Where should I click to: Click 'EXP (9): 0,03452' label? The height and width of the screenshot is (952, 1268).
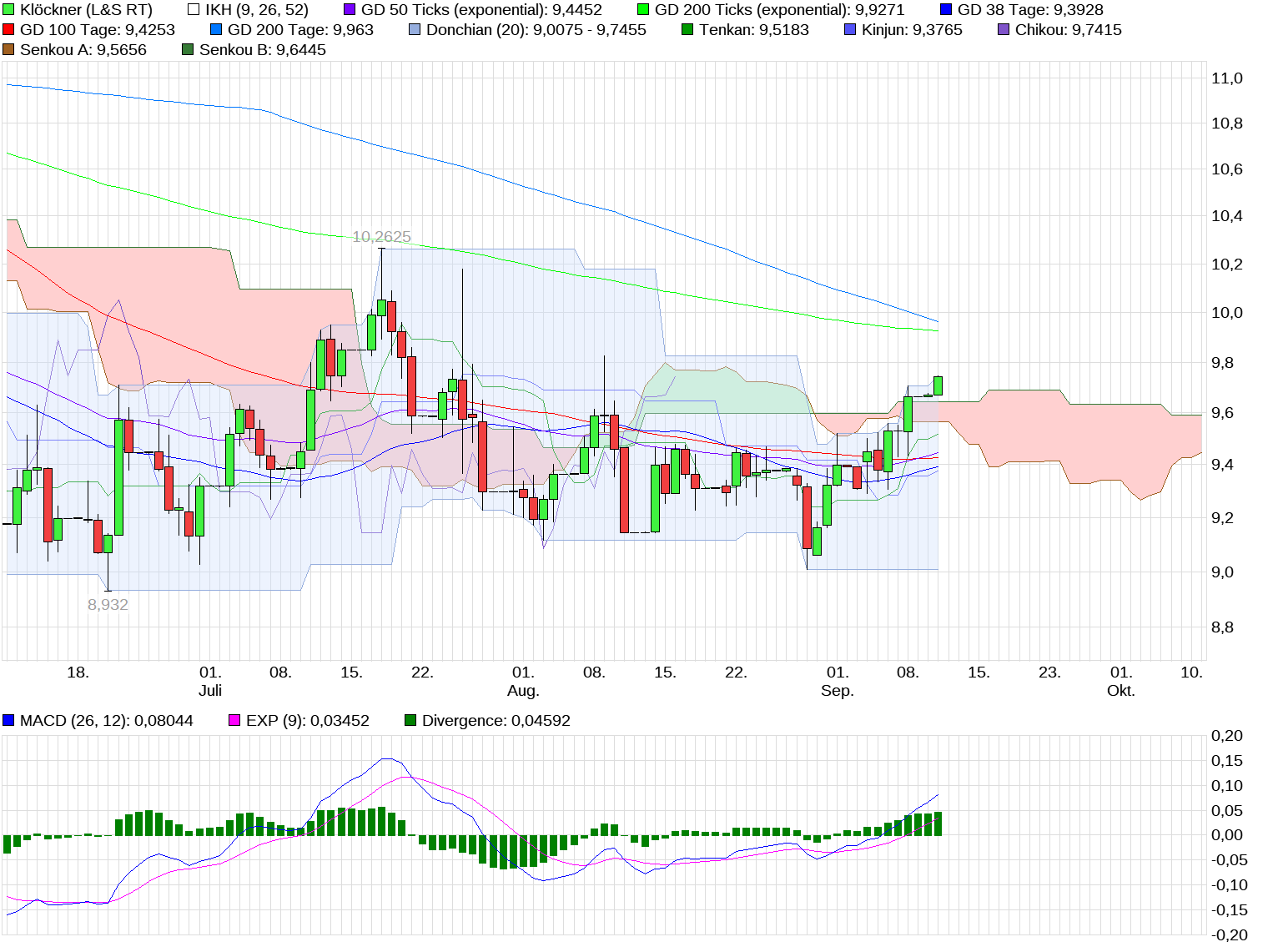point(308,720)
